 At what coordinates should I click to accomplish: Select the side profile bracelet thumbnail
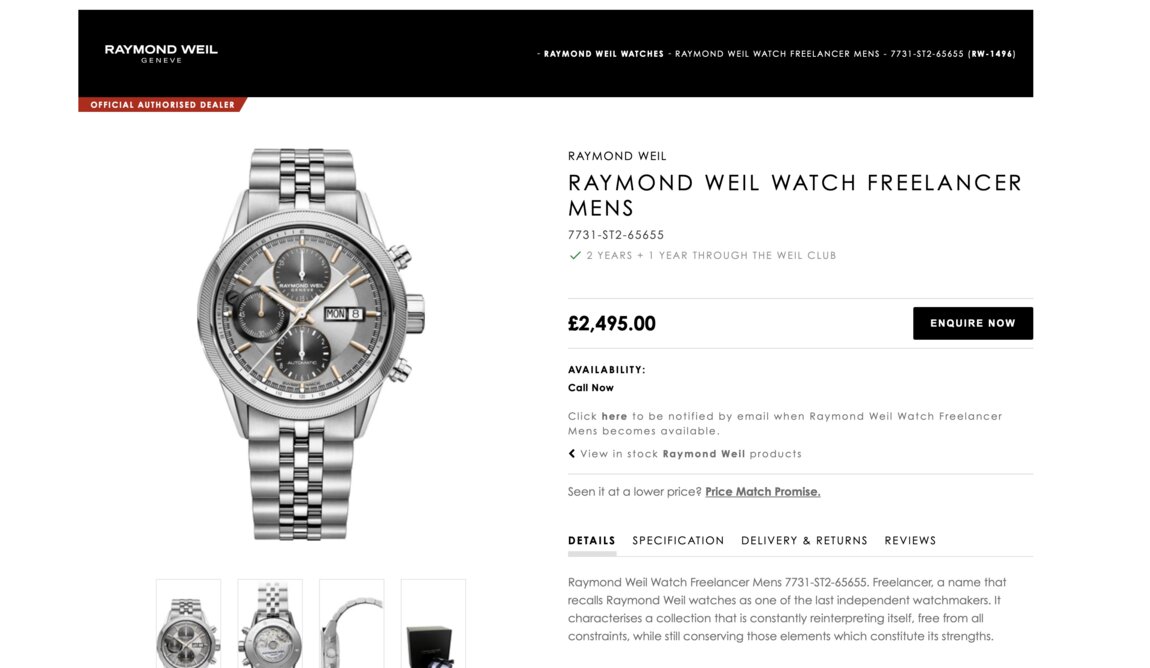(x=351, y=623)
